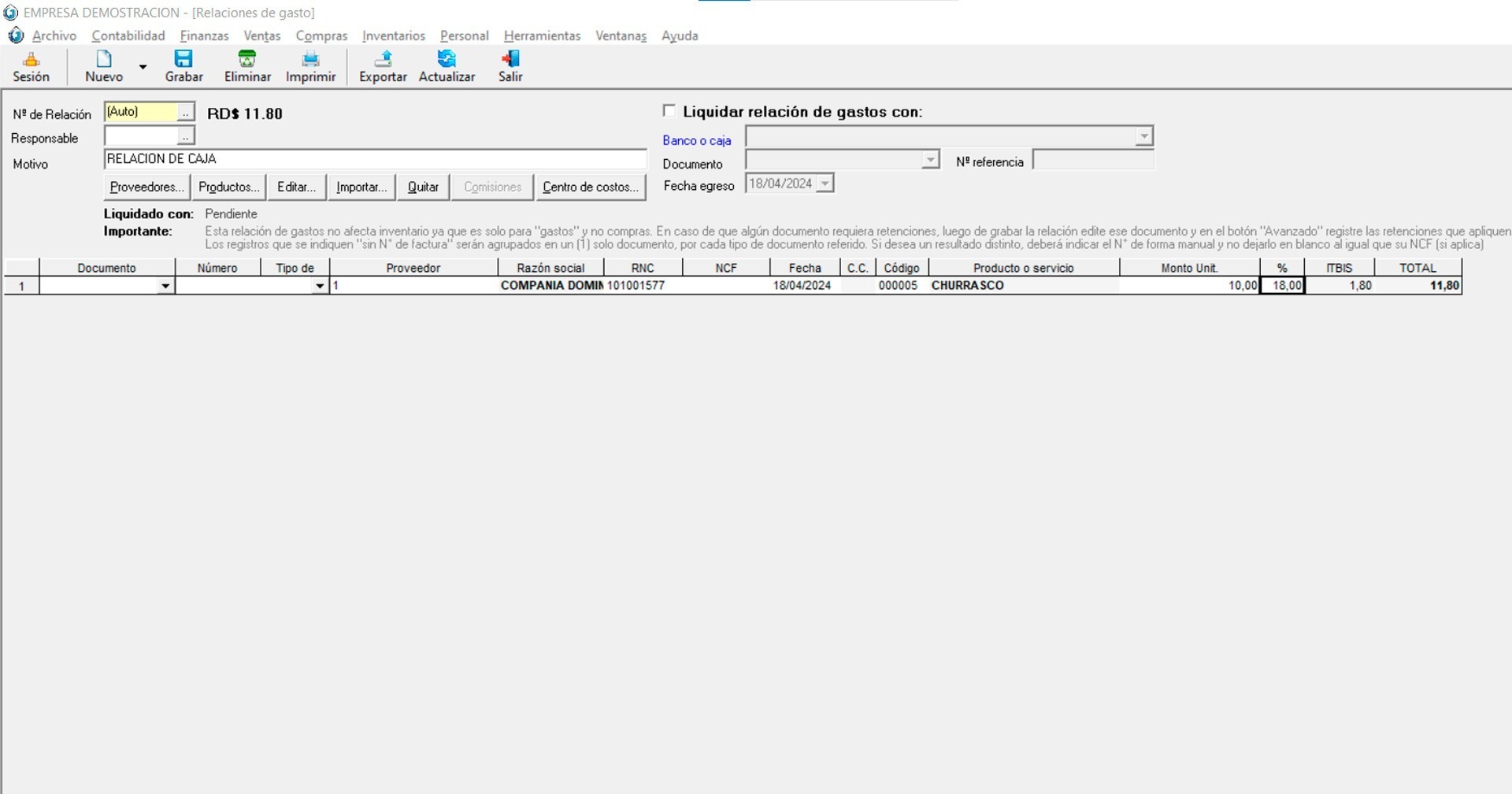Viewport: 1512px width, 794px height.
Task: Click the Exportar toolbar icon
Action: pyautogui.click(x=383, y=60)
